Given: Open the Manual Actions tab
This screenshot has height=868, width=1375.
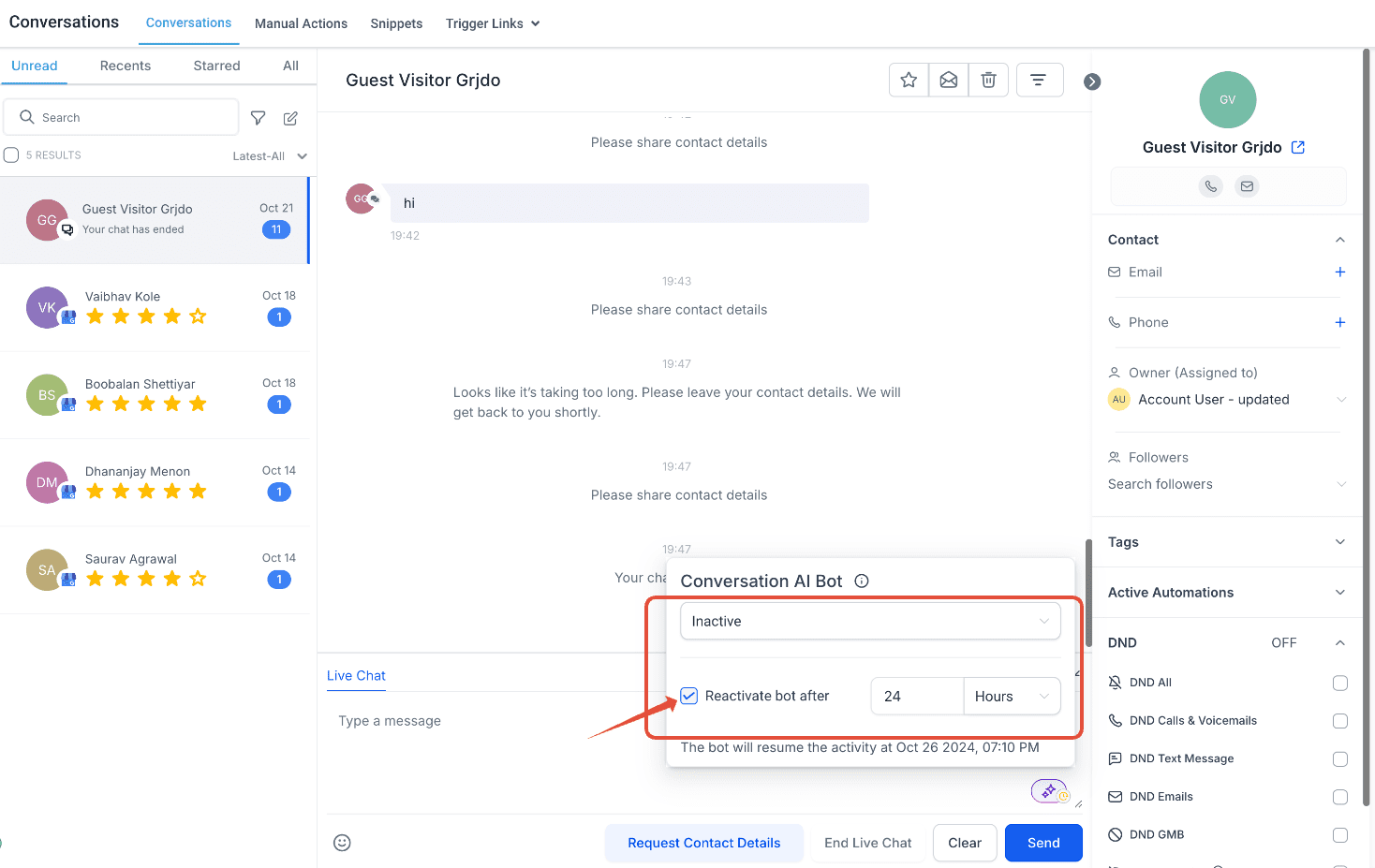Looking at the screenshot, I should [301, 23].
